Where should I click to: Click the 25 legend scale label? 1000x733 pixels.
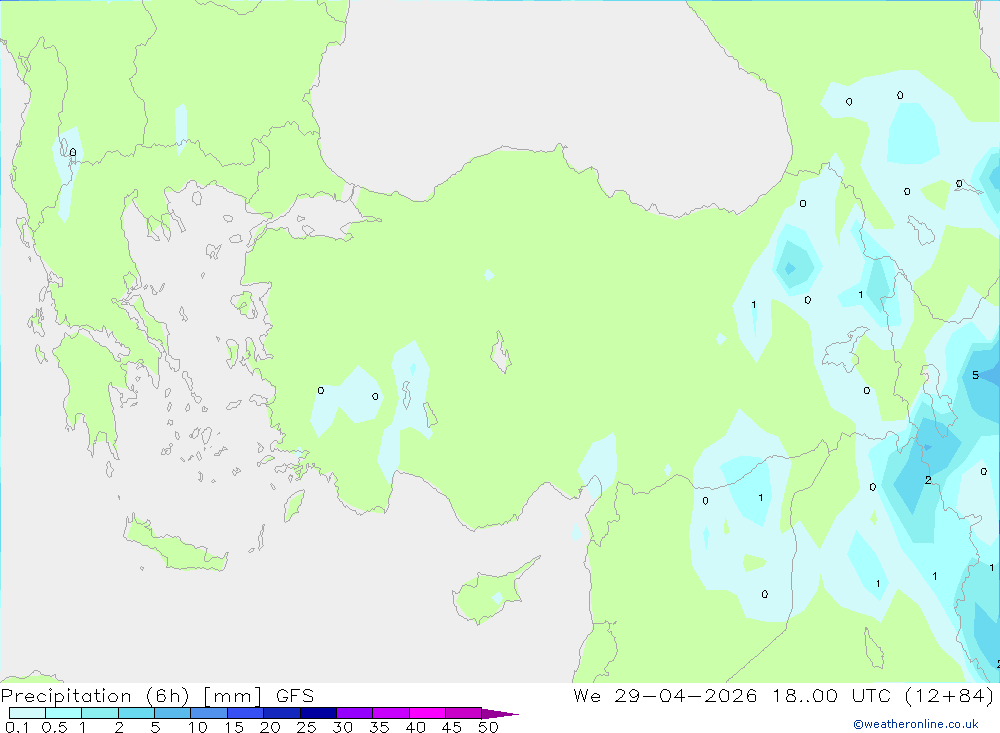click(x=306, y=727)
